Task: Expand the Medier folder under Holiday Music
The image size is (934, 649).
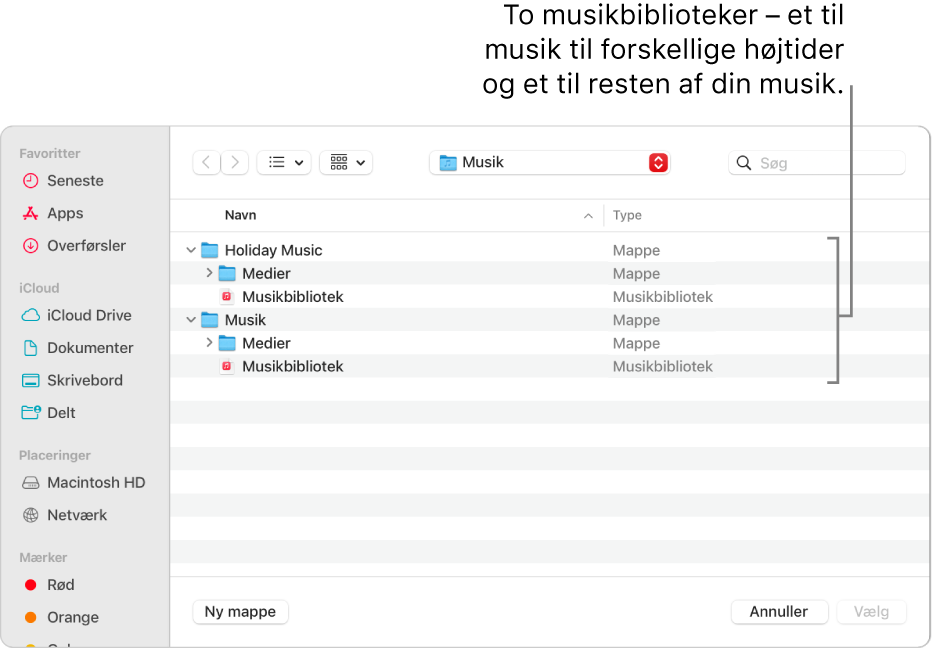Action: click(x=209, y=273)
